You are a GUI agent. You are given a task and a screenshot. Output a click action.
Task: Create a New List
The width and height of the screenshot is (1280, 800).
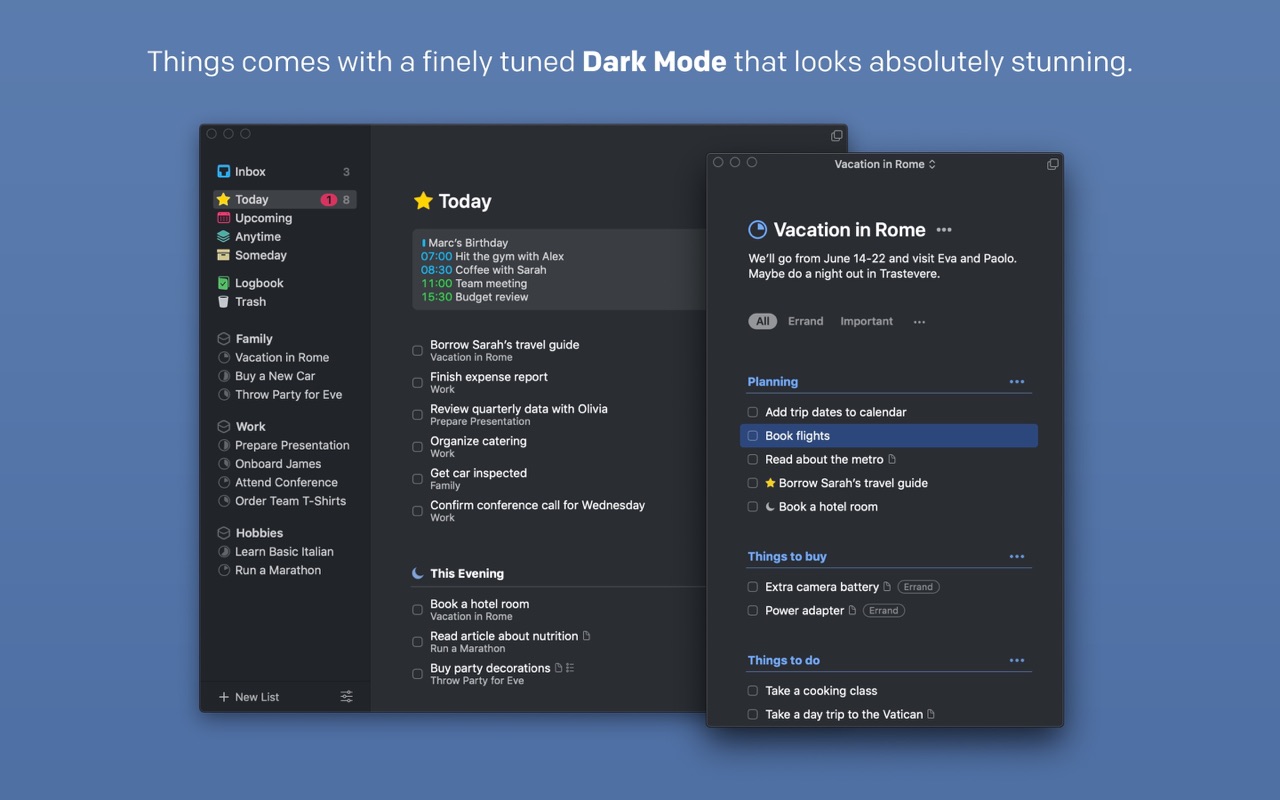coord(249,697)
